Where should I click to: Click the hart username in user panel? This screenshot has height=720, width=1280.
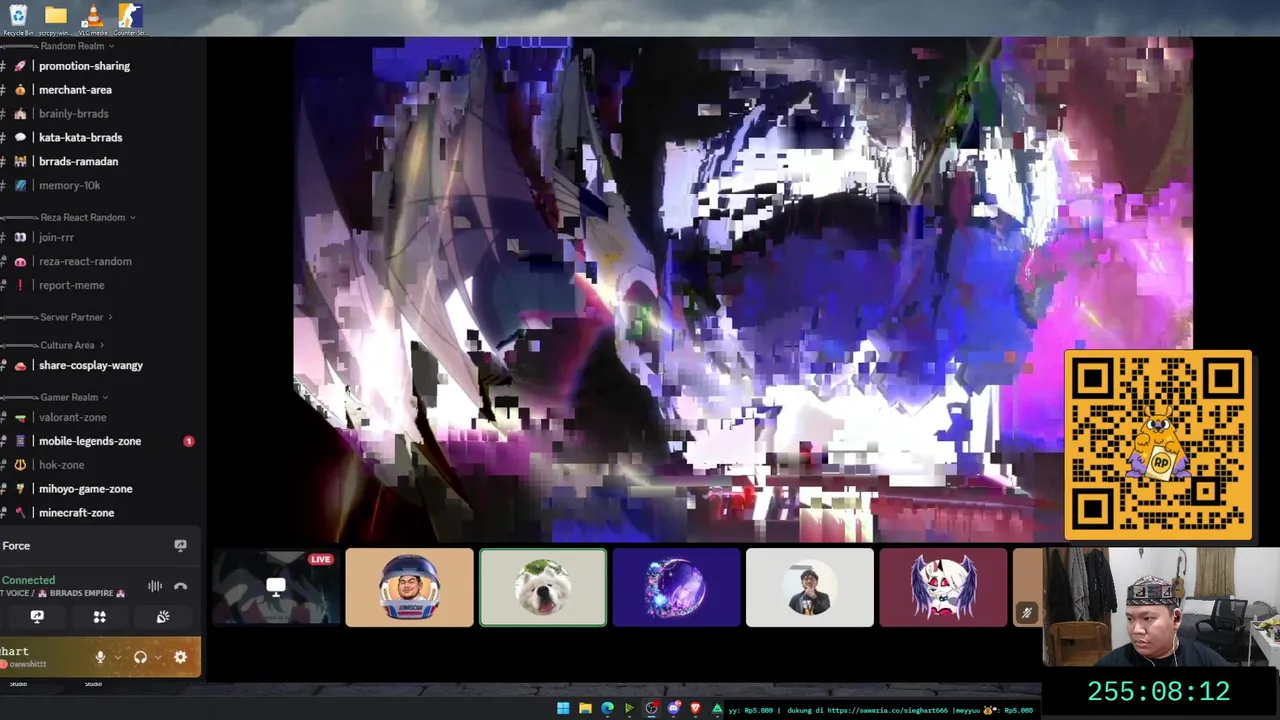pos(15,651)
